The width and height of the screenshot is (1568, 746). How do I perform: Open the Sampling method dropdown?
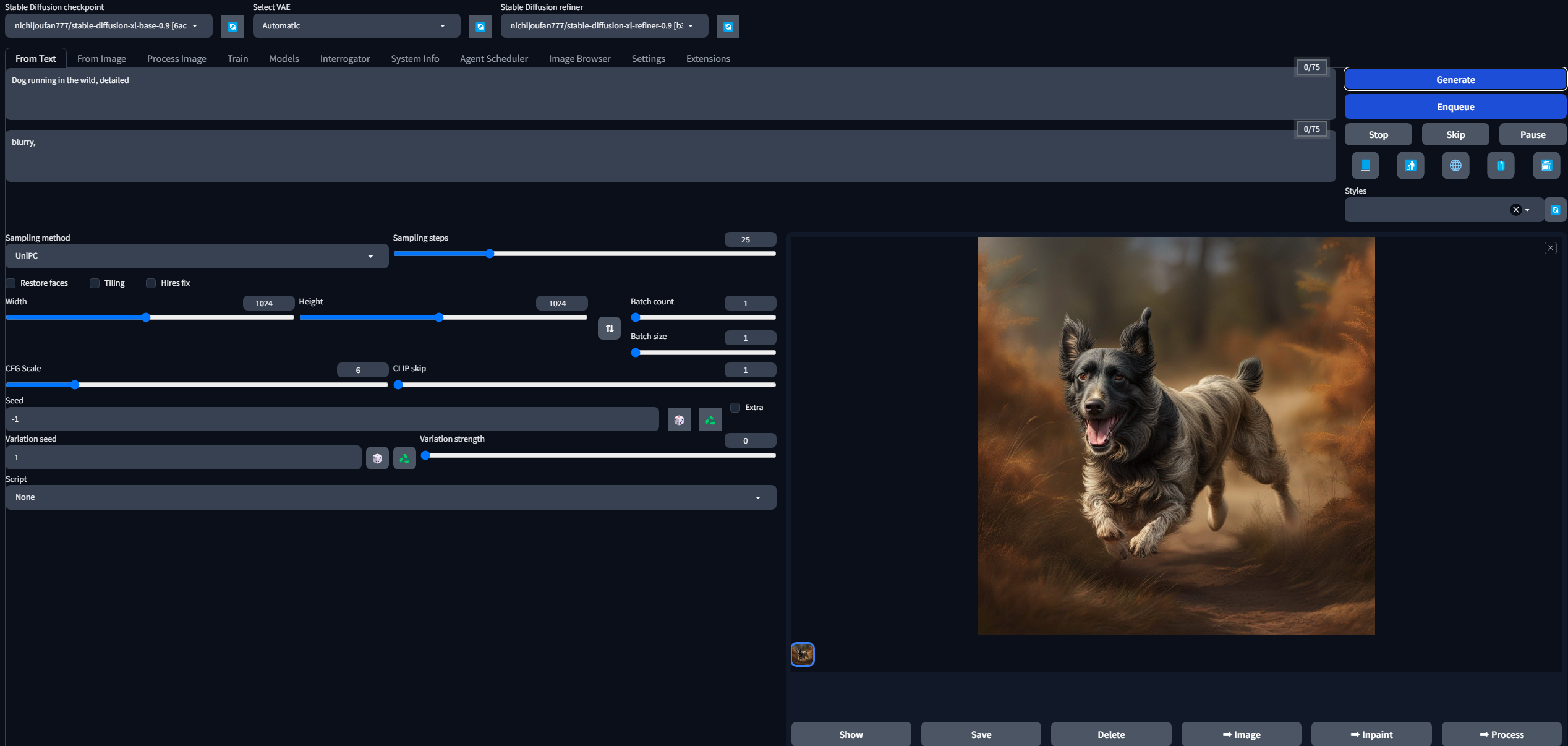[197, 256]
